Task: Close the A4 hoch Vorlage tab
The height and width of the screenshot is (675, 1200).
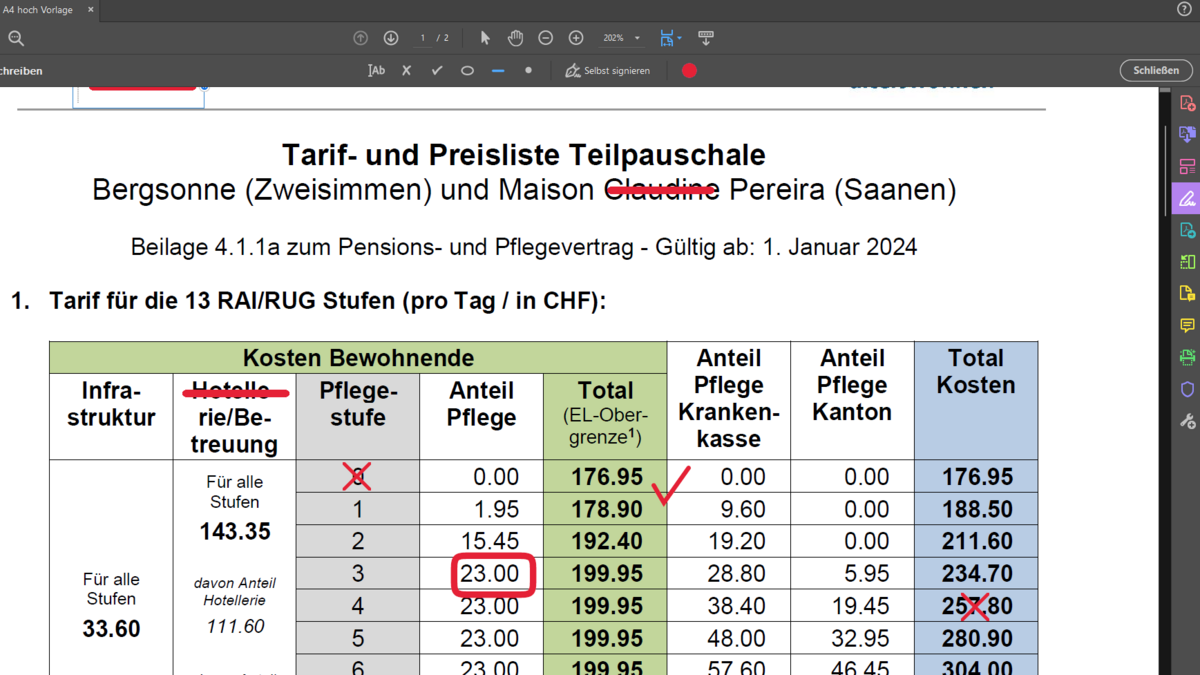Action: coord(90,9)
